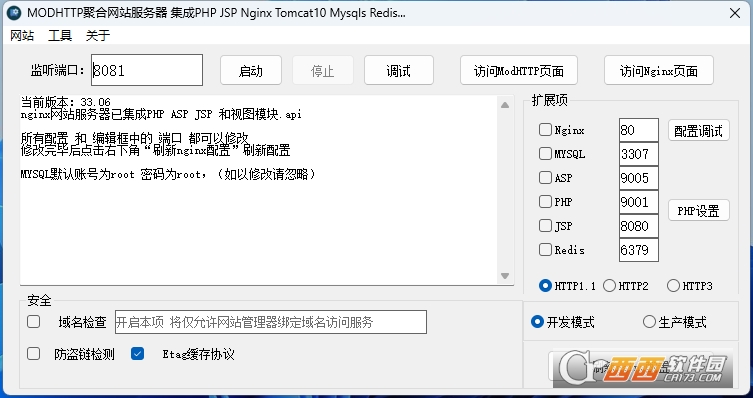Select the HTTP2 radio button
This screenshot has width=753, height=398.
point(609,286)
